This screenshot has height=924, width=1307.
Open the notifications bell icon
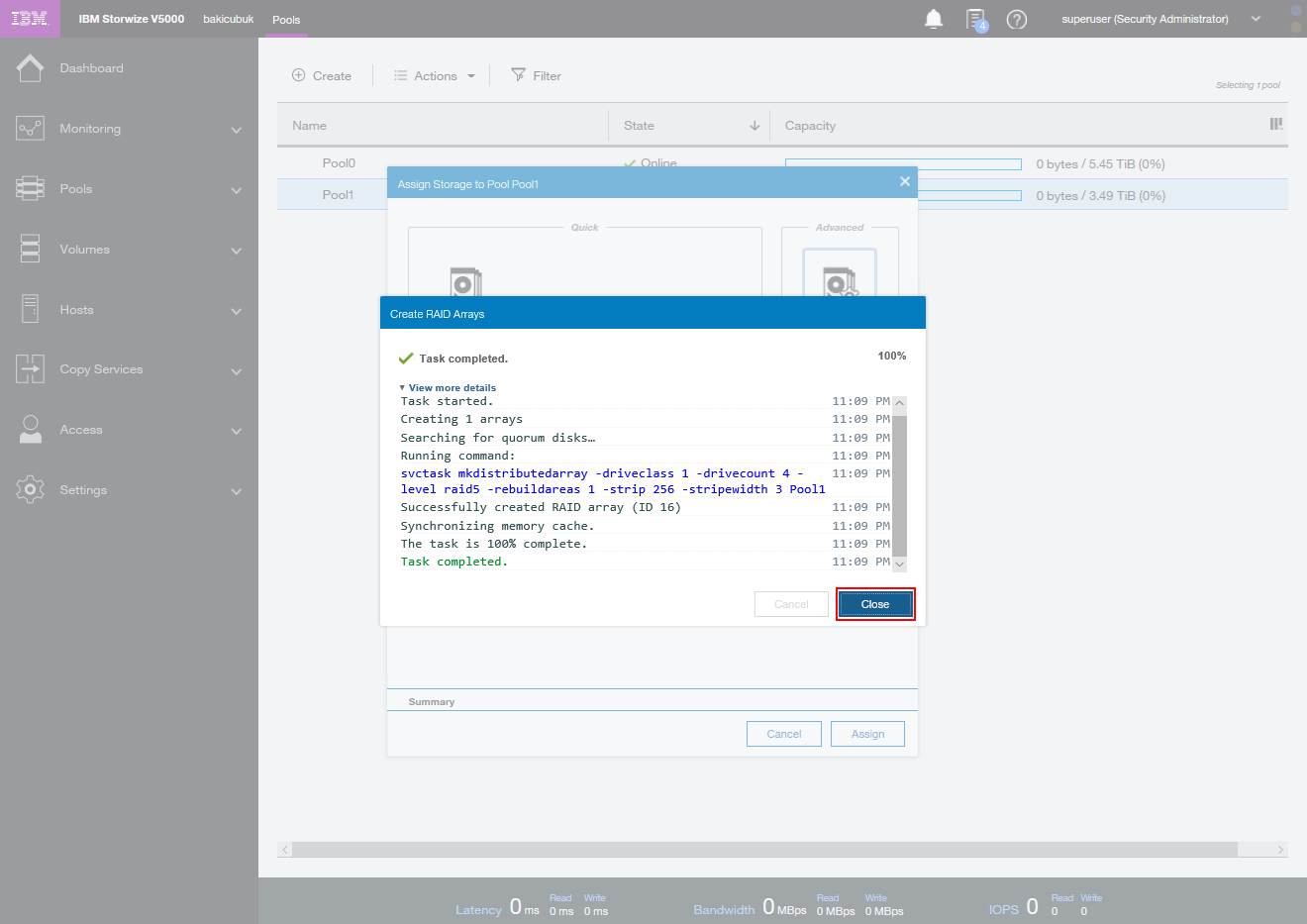(x=934, y=19)
